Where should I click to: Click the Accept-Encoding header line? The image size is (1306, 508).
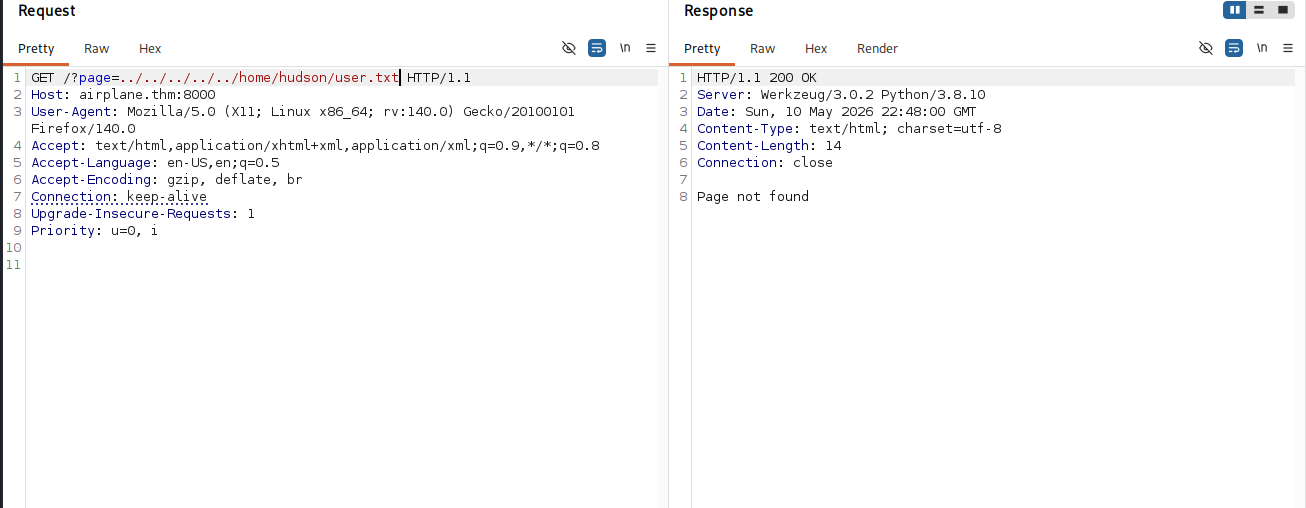tap(167, 180)
